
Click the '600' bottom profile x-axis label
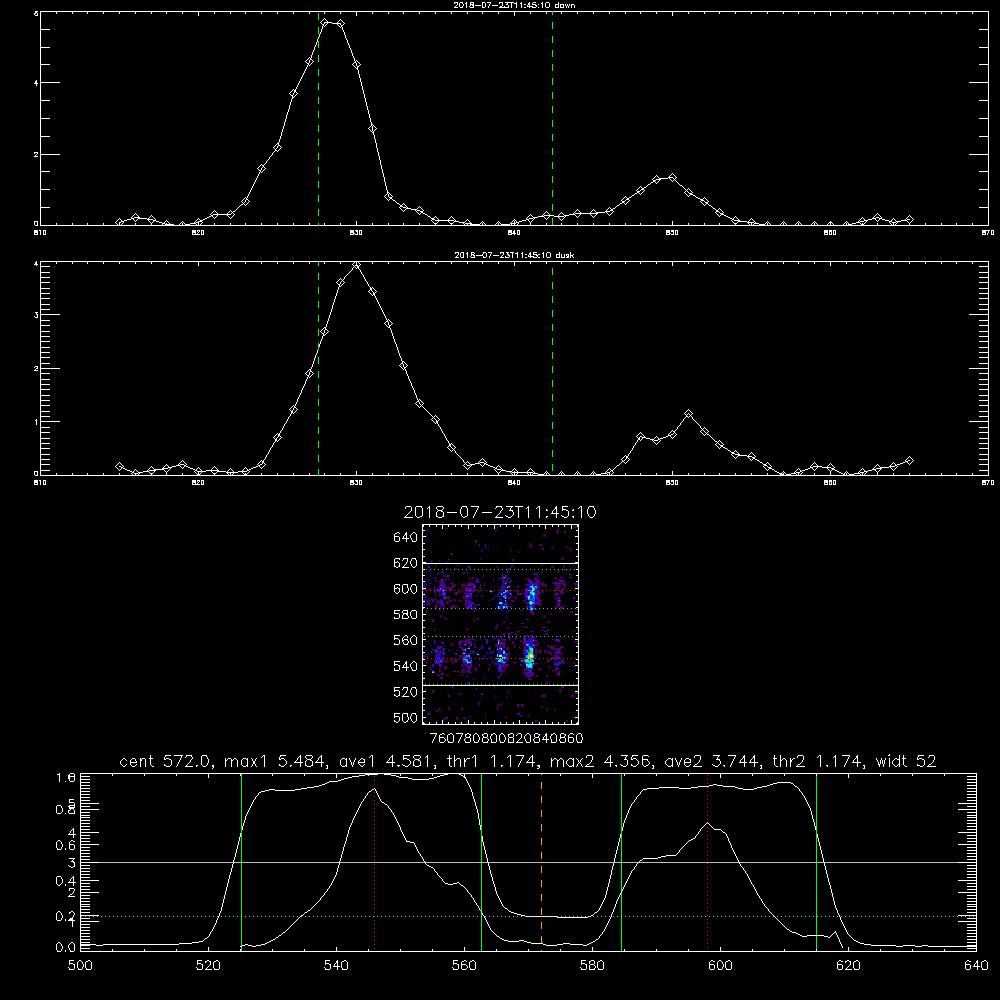[x=720, y=966]
